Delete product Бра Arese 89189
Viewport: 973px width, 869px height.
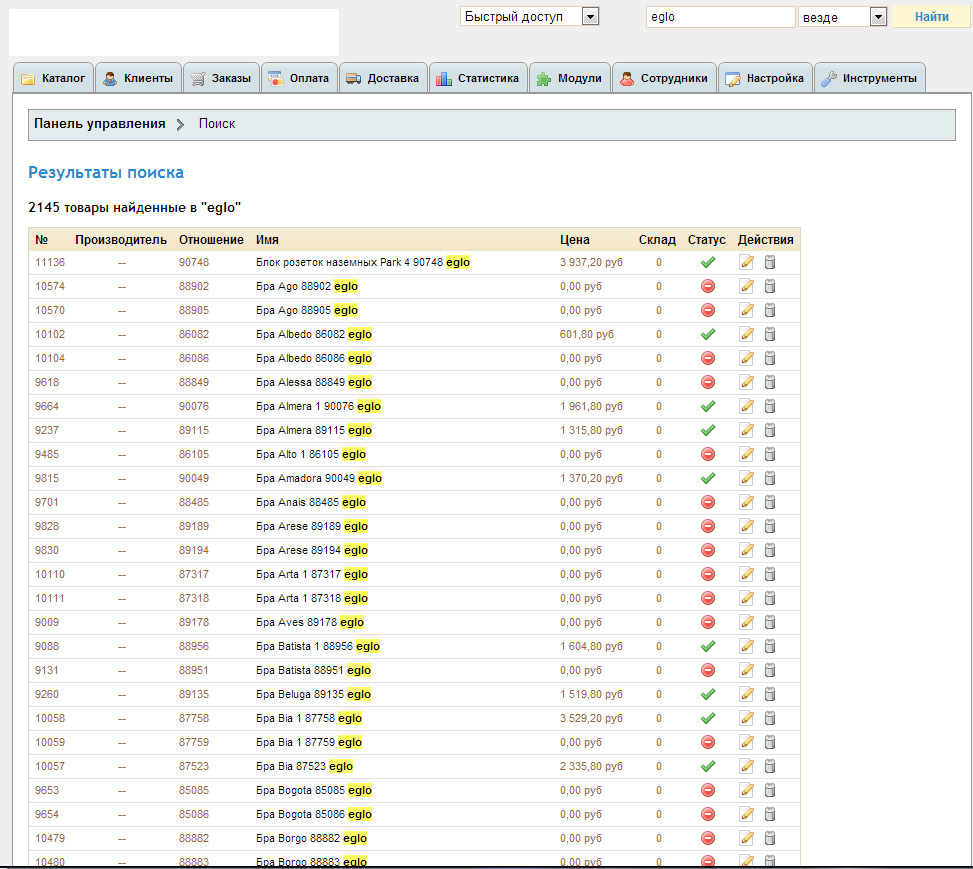(x=770, y=526)
